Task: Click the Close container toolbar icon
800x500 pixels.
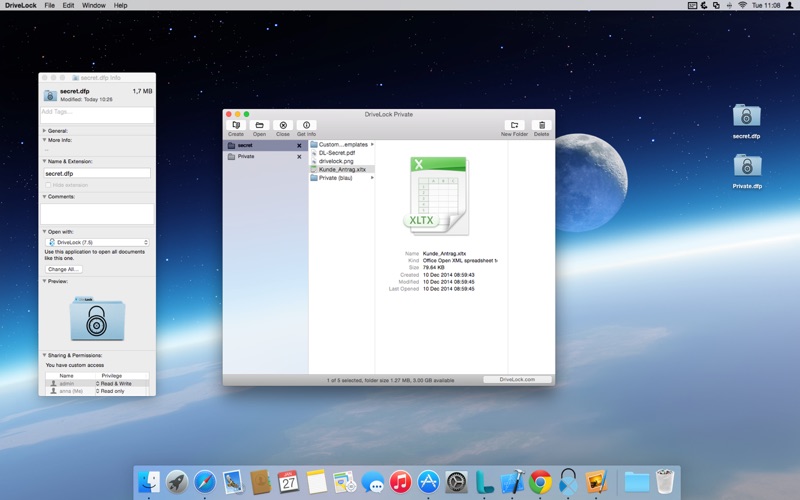Action: tap(283, 126)
